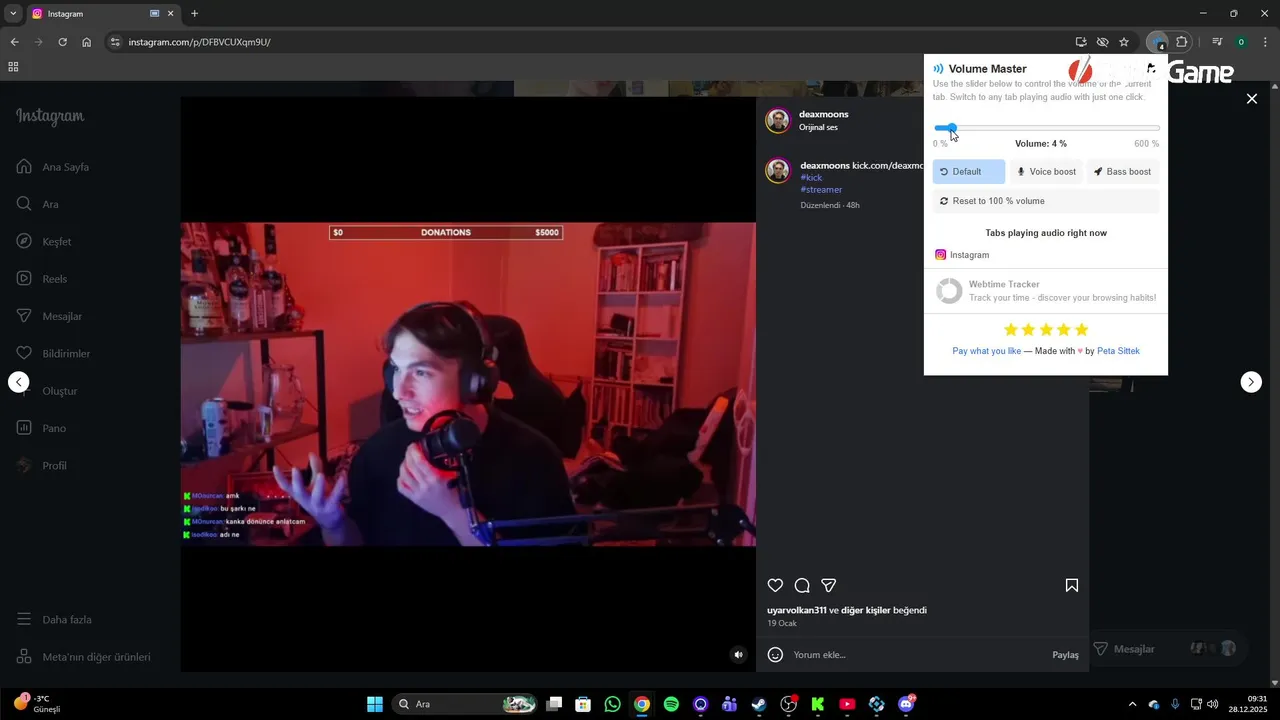This screenshot has width=1280, height=720.
Task: Show Bildirimler notifications
Action: (53, 353)
